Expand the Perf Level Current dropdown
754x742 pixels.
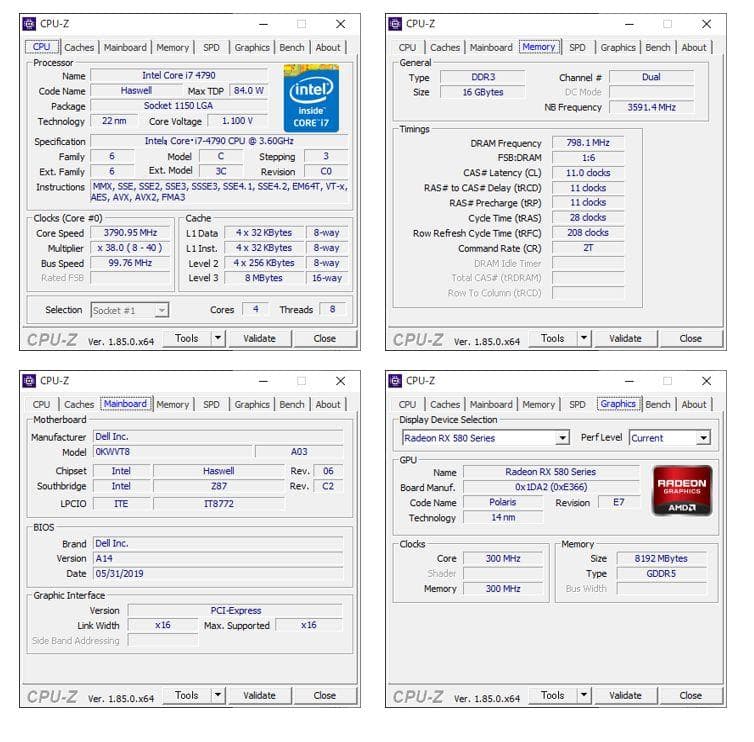point(704,438)
